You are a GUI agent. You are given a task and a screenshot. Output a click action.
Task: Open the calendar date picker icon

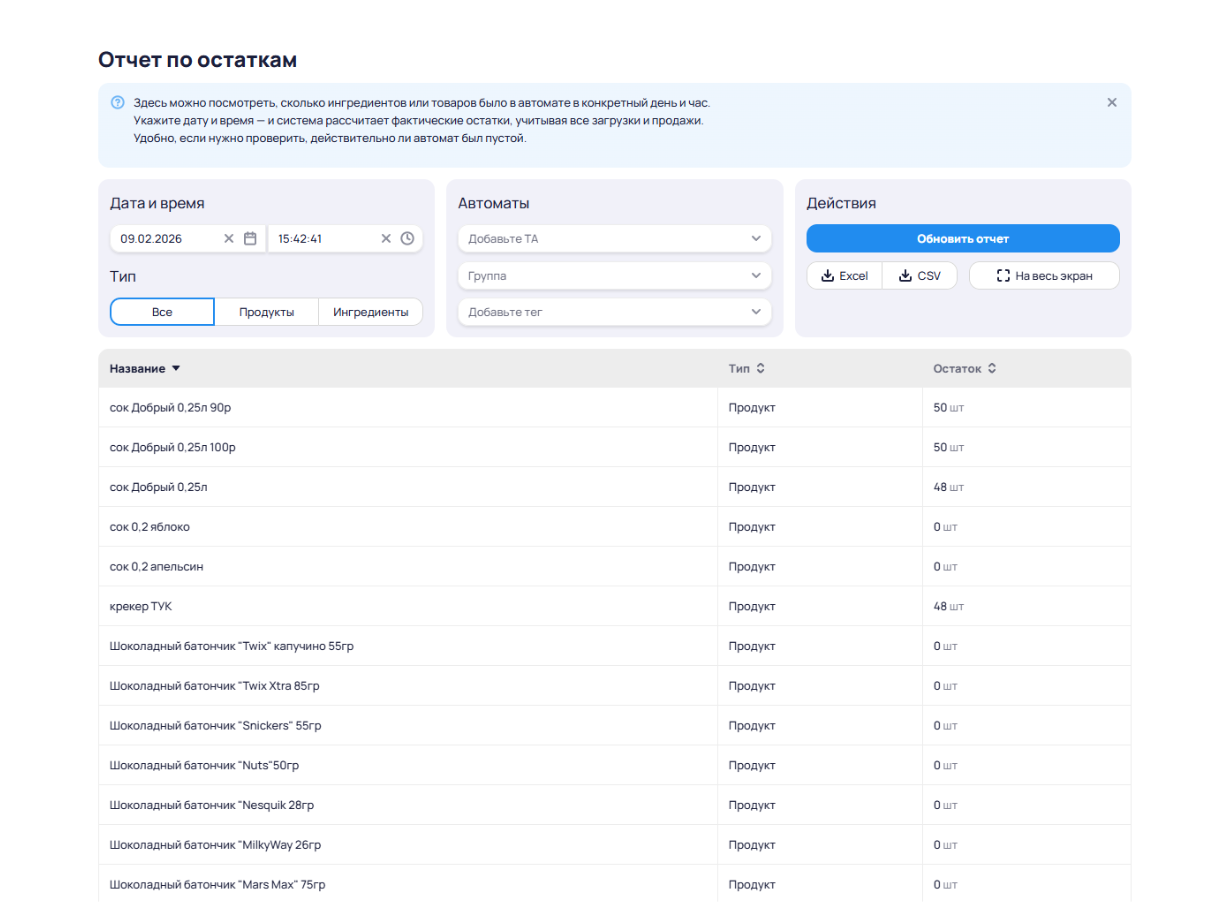click(x=250, y=239)
